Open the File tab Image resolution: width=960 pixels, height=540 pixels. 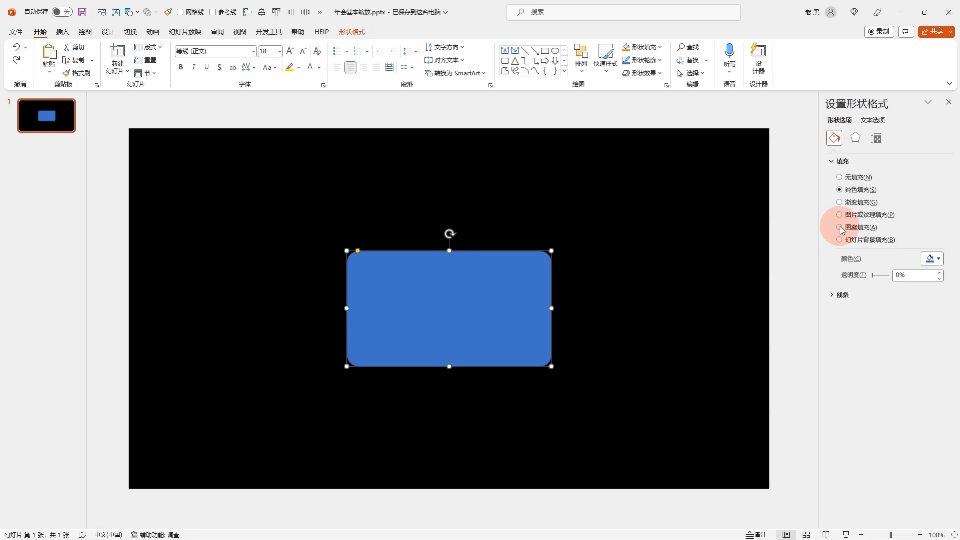(x=16, y=32)
